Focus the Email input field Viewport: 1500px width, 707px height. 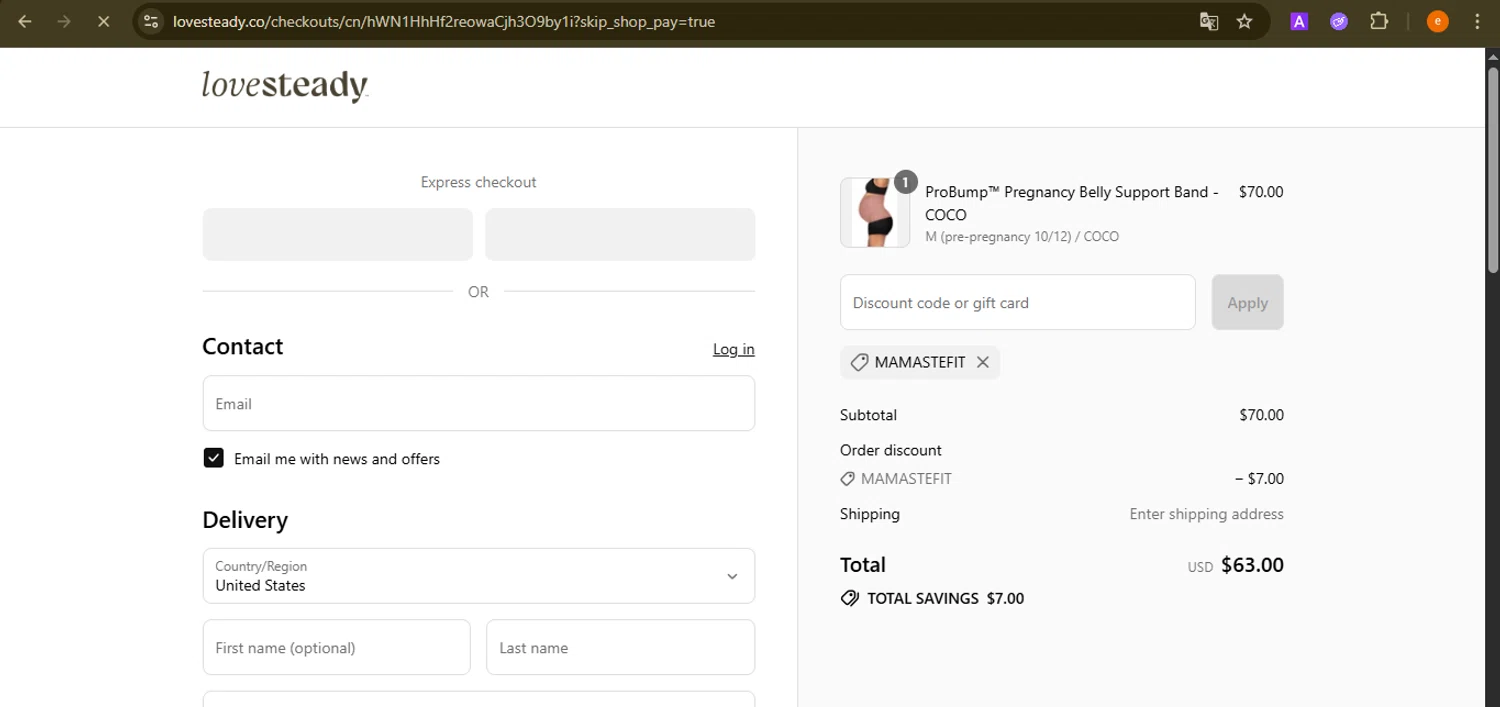[479, 403]
